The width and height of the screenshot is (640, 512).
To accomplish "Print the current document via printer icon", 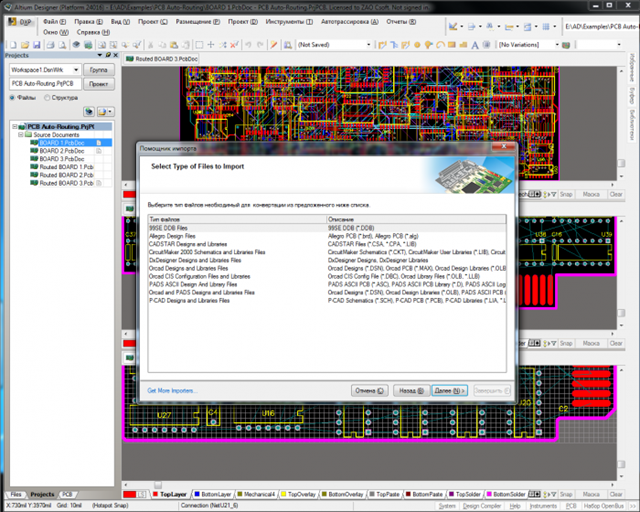I will coord(51,45).
